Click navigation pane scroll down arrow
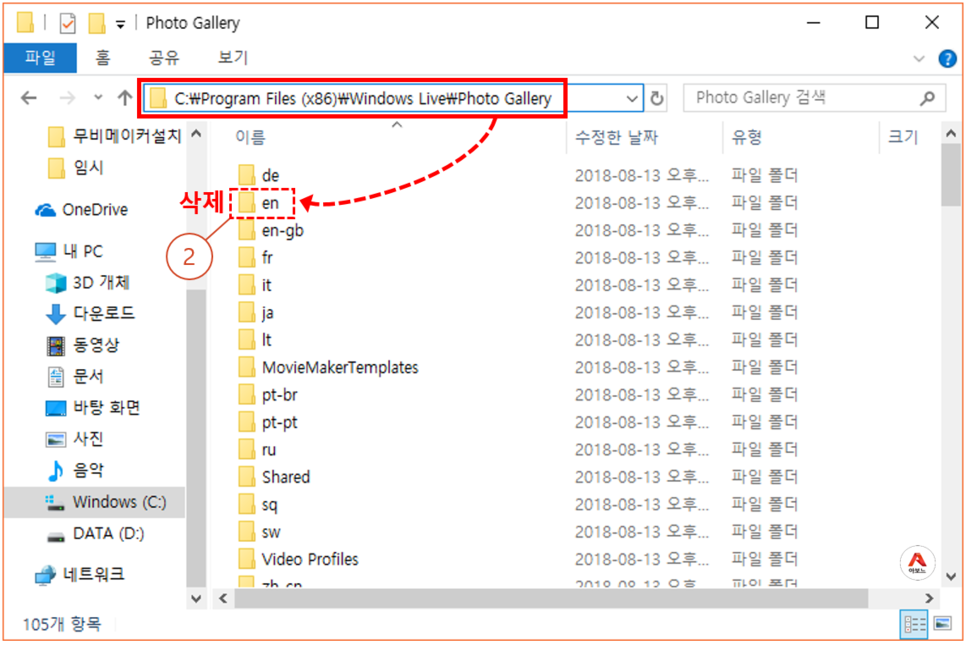 196,598
